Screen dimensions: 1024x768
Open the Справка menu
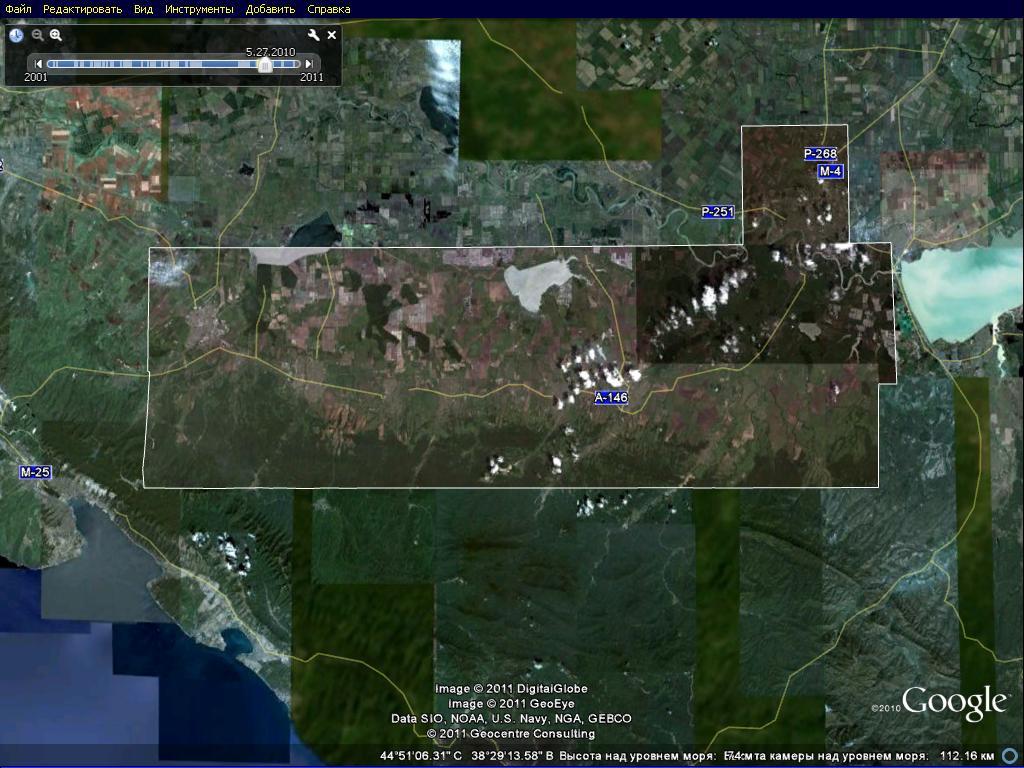coord(329,9)
